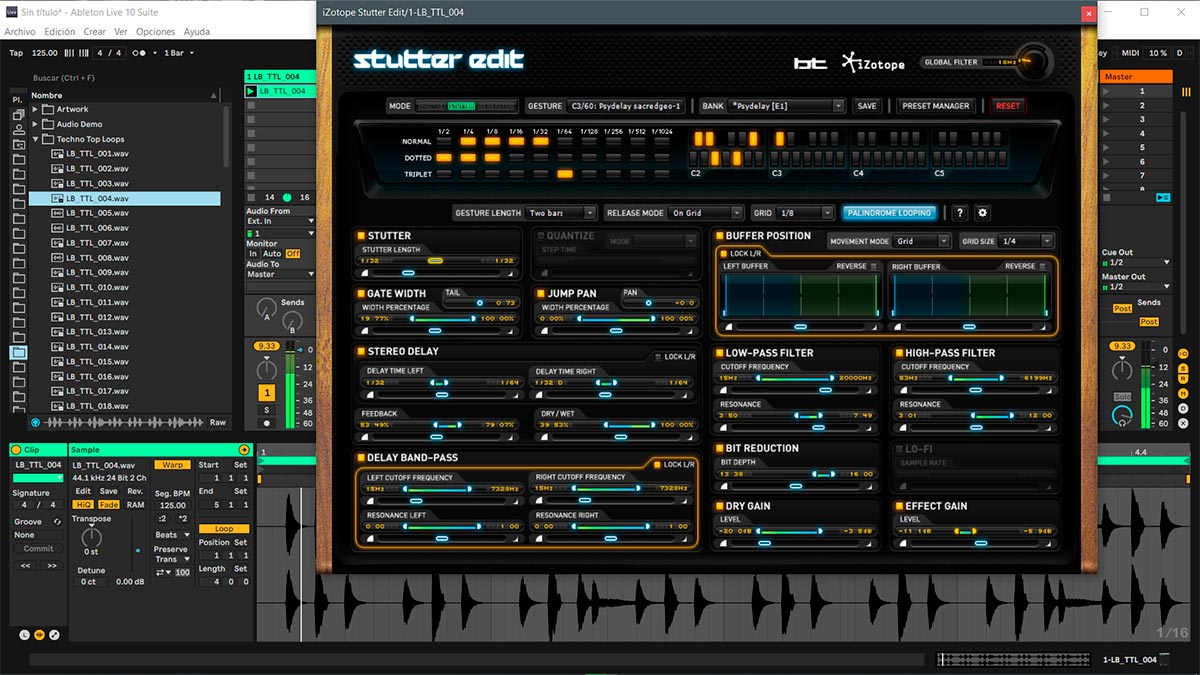Click the Rev. button in Sample panel
This screenshot has height=675, width=1200.
tap(135, 491)
